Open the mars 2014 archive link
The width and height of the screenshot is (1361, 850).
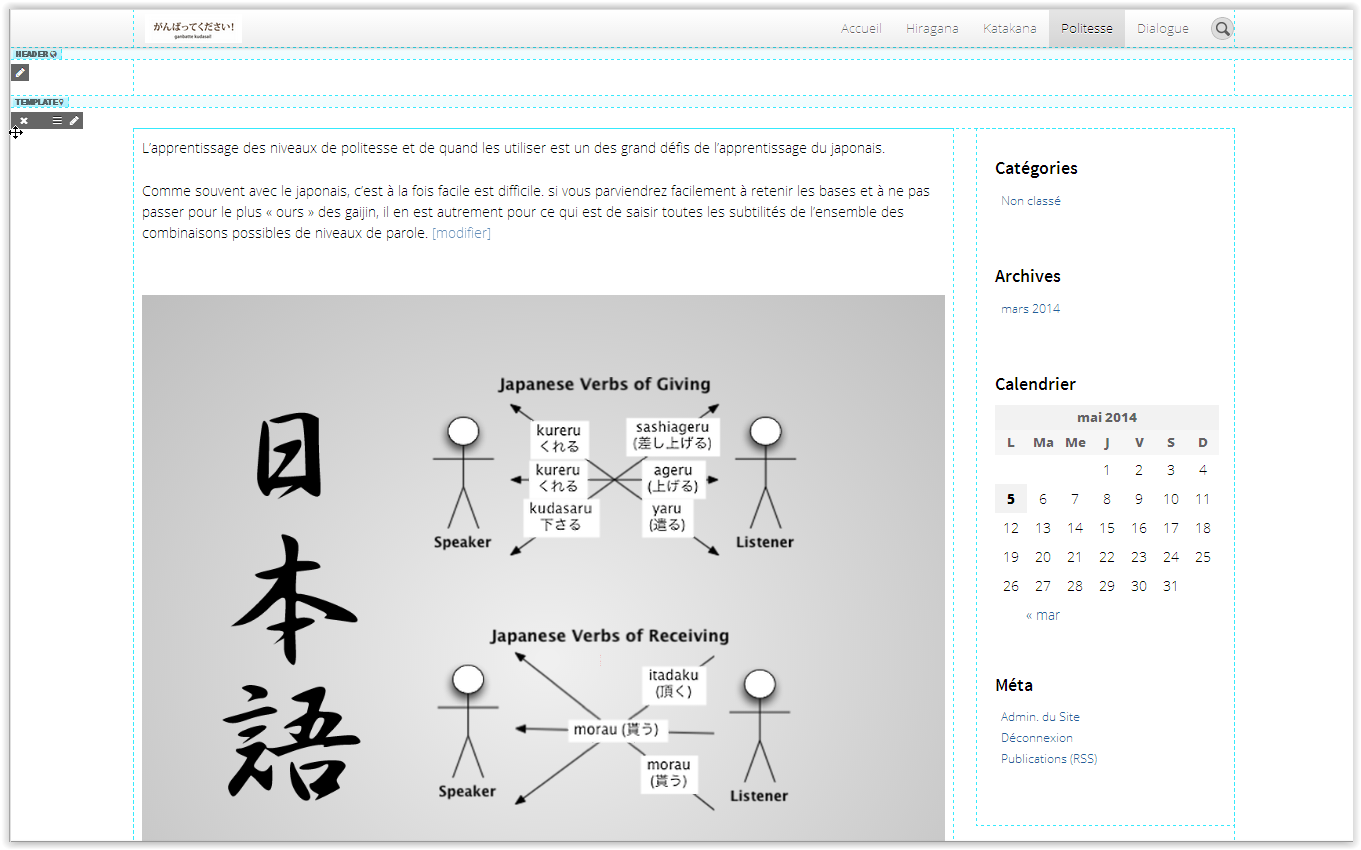point(1030,309)
